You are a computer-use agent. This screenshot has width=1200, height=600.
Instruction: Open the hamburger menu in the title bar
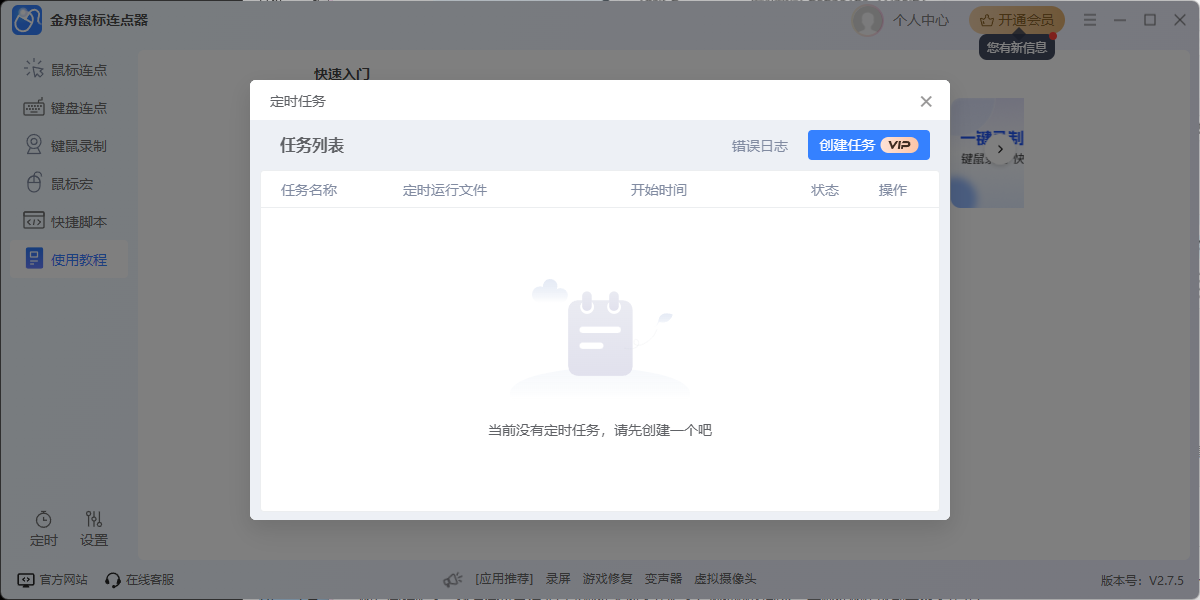[1090, 19]
